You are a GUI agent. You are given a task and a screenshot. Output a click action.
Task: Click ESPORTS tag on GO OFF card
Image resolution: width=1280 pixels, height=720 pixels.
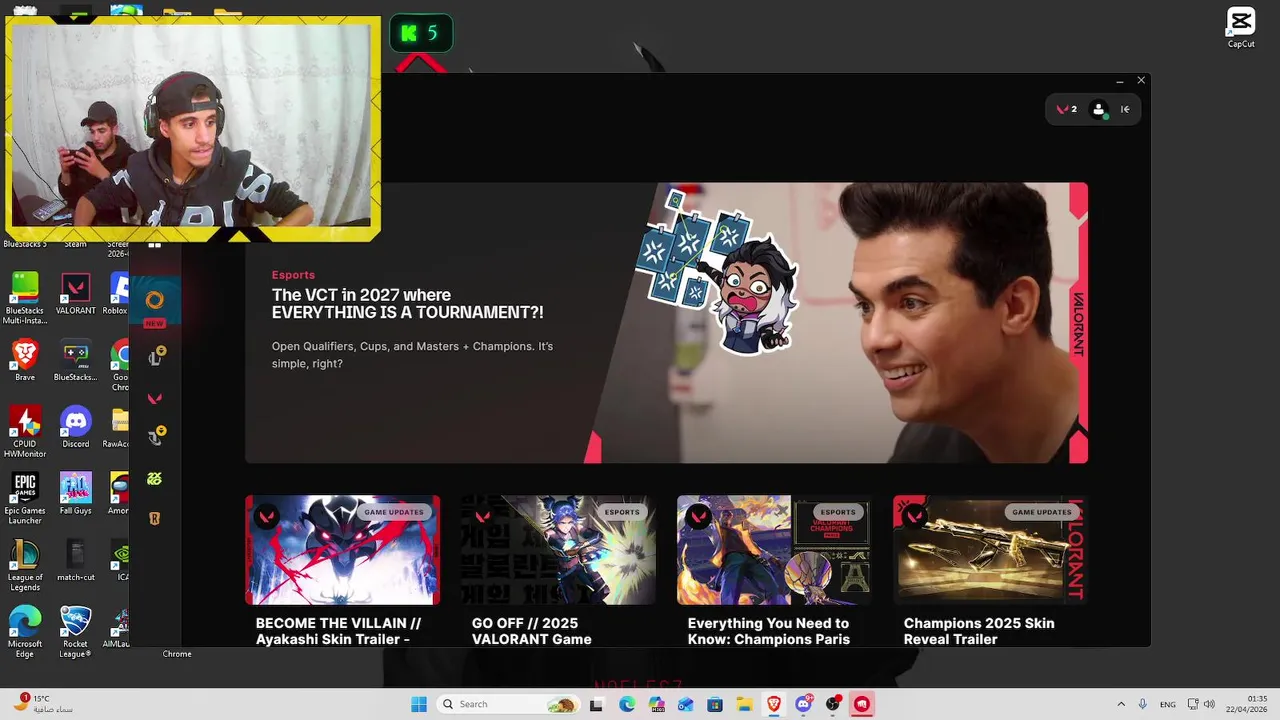tap(622, 512)
